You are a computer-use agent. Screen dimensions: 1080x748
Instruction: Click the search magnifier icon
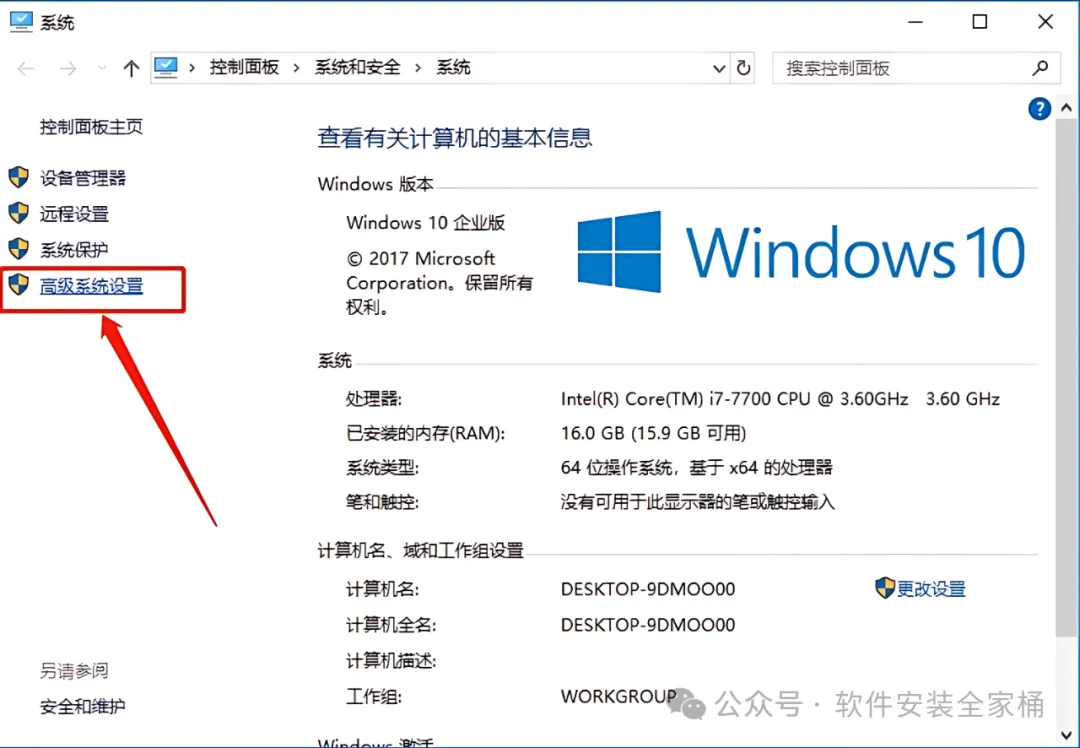pos(1040,67)
